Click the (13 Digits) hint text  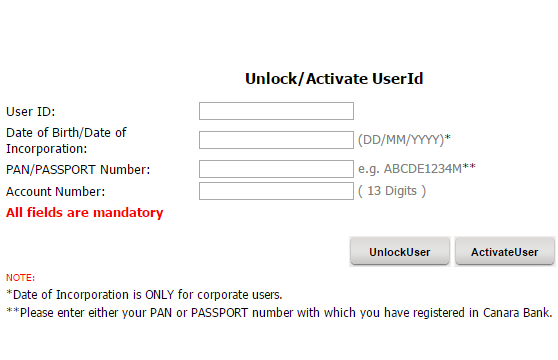point(392,191)
